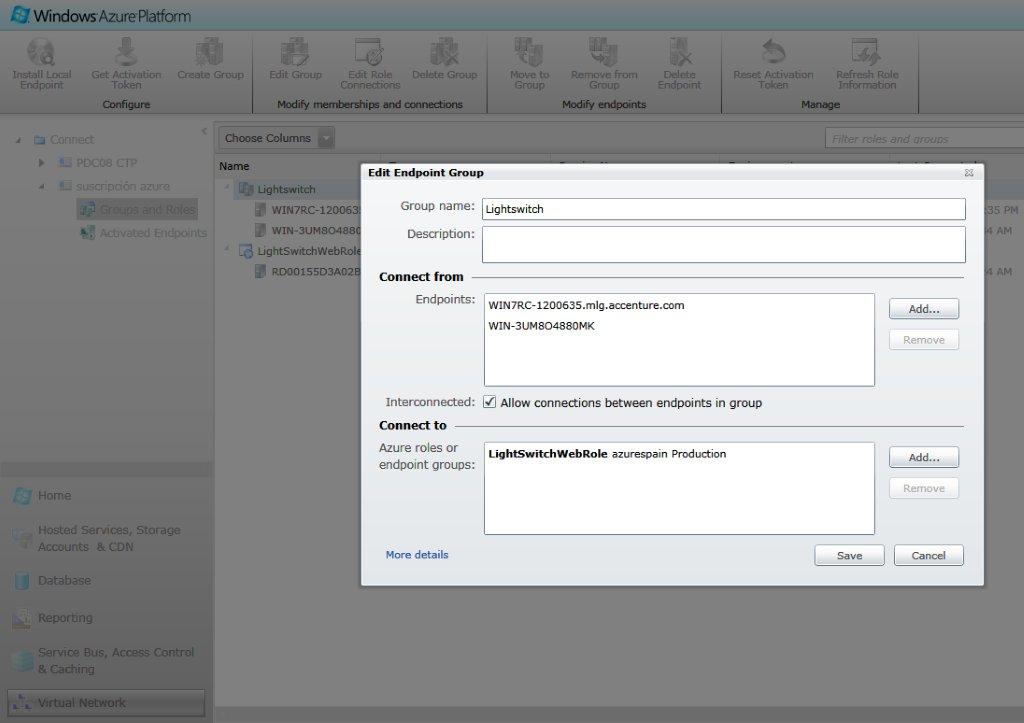The height and width of the screenshot is (723, 1024).
Task: Select Activated Endpoints tree item
Action: point(144,233)
